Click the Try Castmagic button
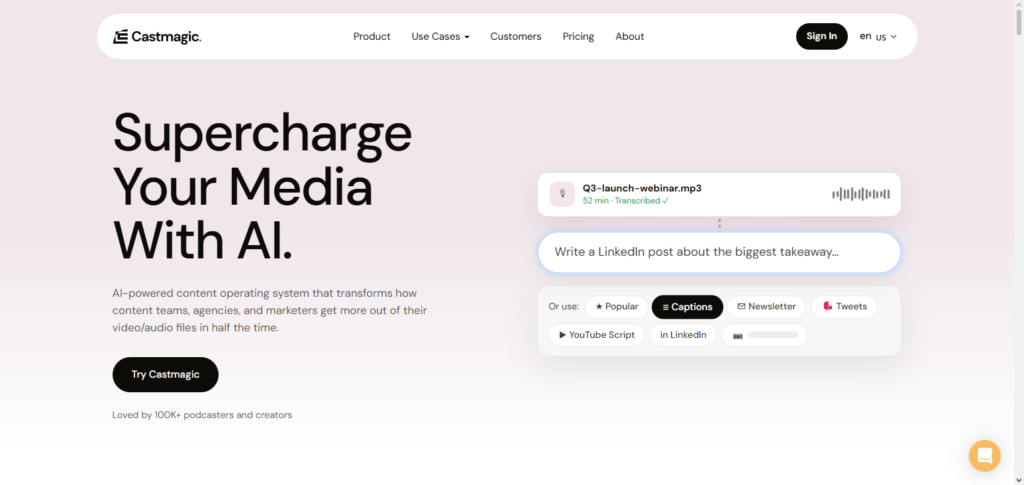 pyautogui.click(x=165, y=375)
